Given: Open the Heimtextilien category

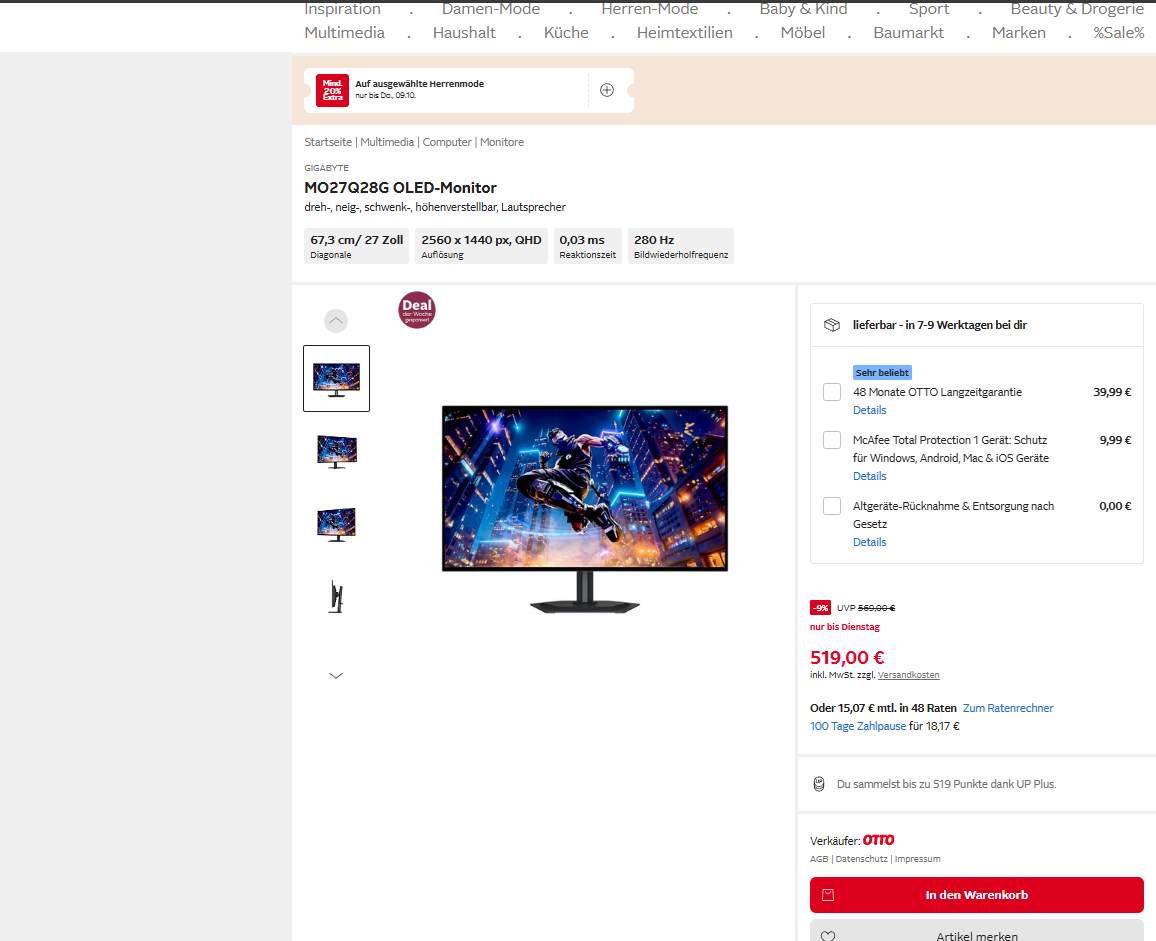Looking at the screenshot, I should click(x=685, y=32).
